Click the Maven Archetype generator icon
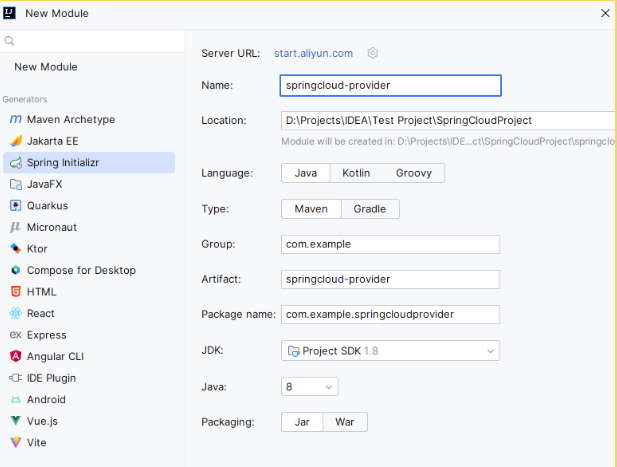This screenshot has width=617, height=467. (16, 120)
